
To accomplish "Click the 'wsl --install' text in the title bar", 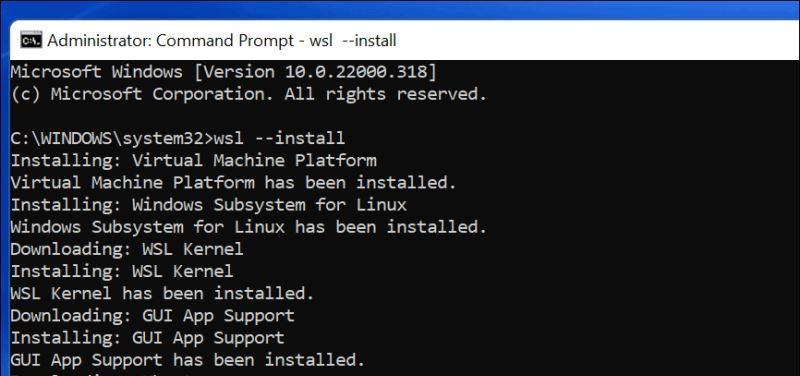I will (x=353, y=40).
